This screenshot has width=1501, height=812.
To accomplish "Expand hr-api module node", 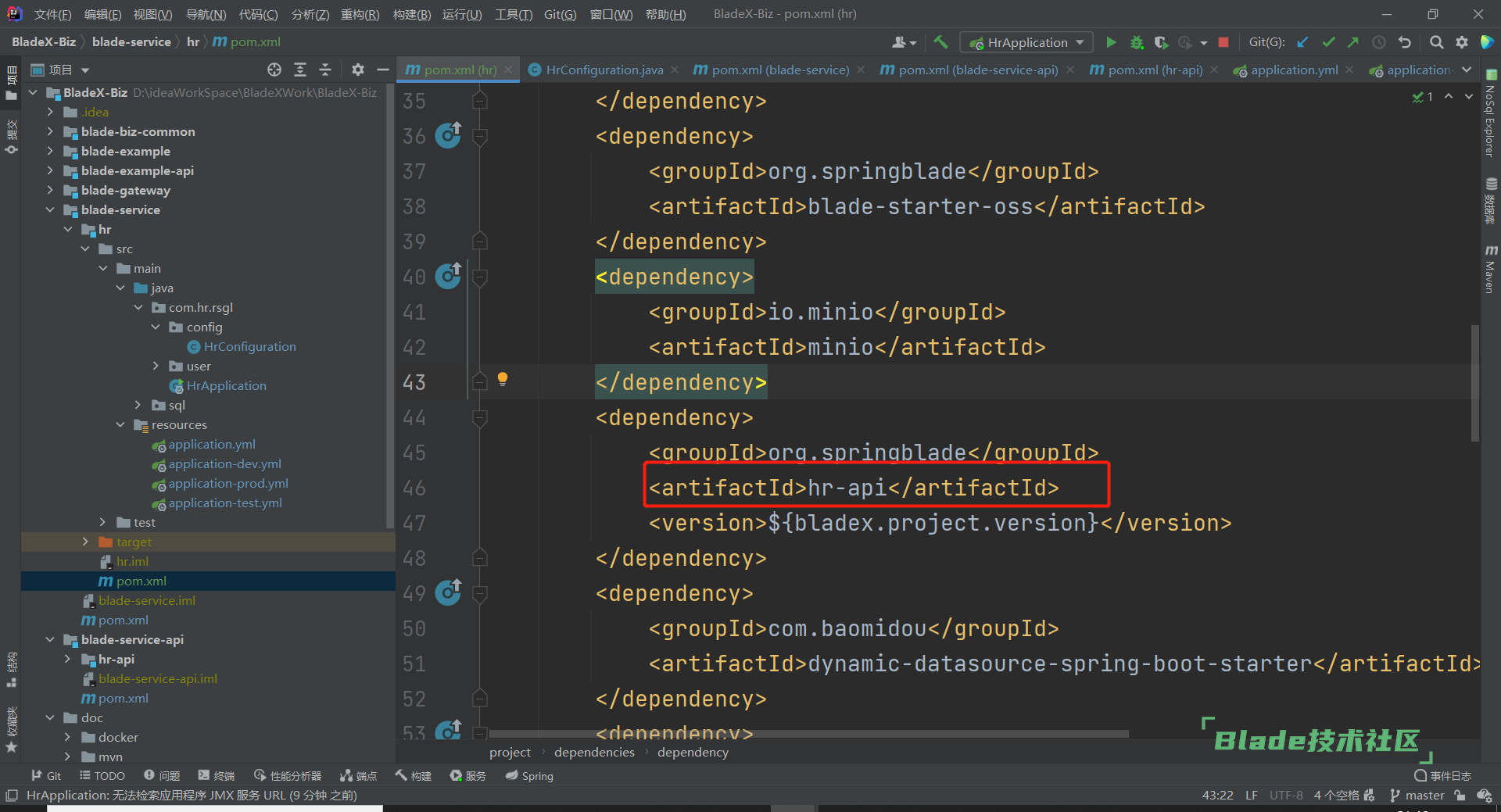I will [68, 659].
